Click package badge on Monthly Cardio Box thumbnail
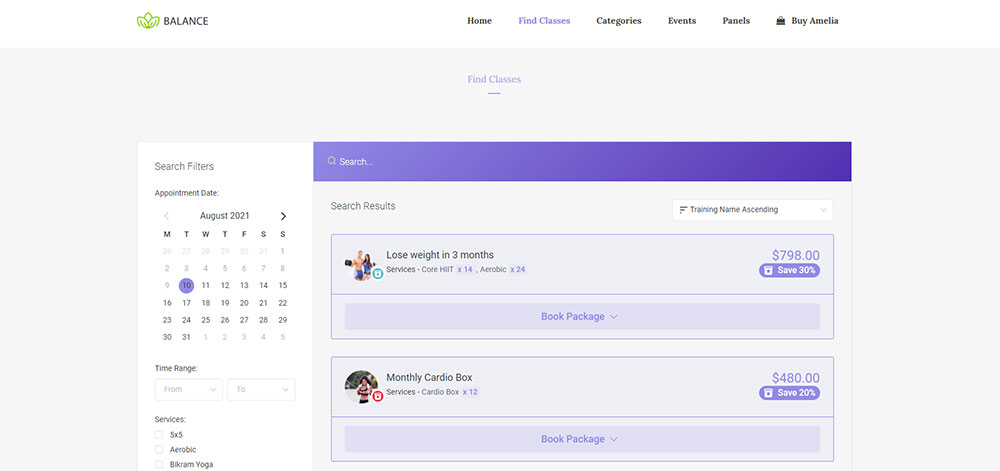The height and width of the screenshot is (471, 1000). pos(378,396)
